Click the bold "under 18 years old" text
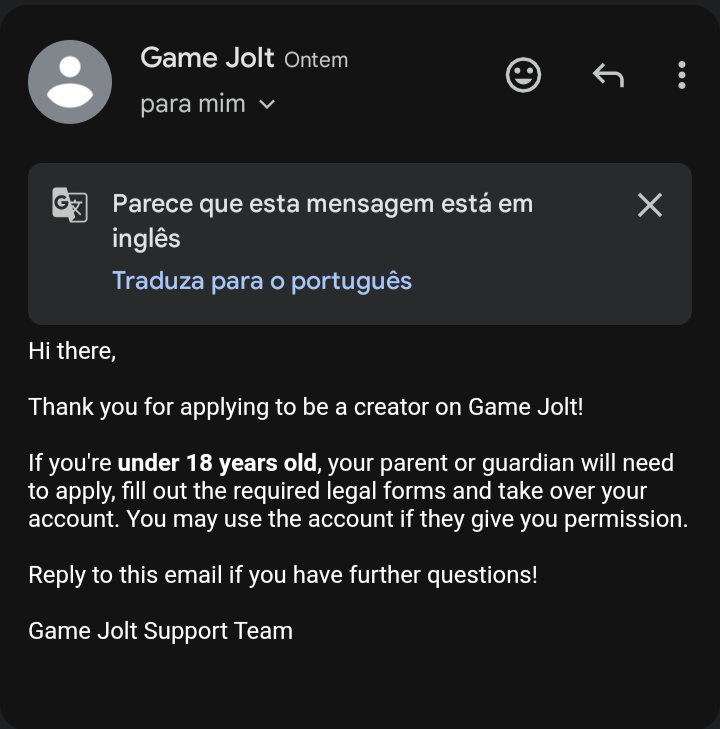 click(x=217, y=463)
